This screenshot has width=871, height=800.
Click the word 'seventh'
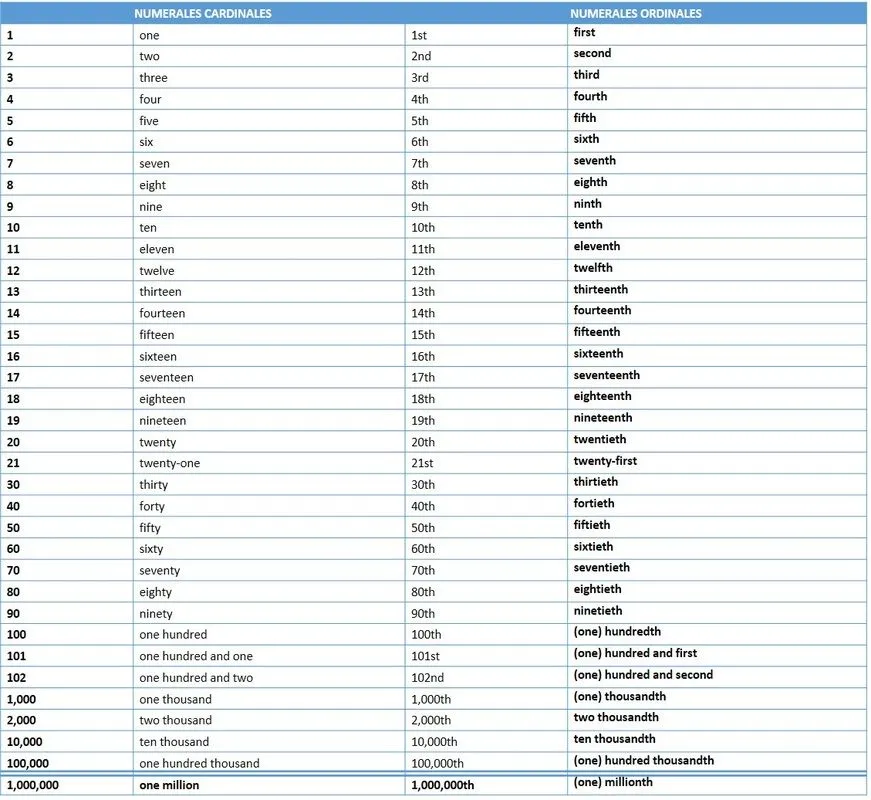tap(595, 161)
